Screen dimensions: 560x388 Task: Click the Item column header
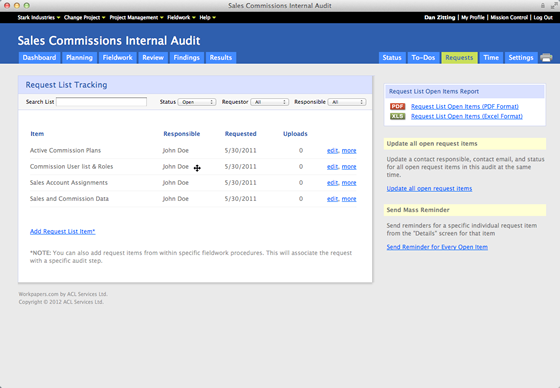point(37,134)
